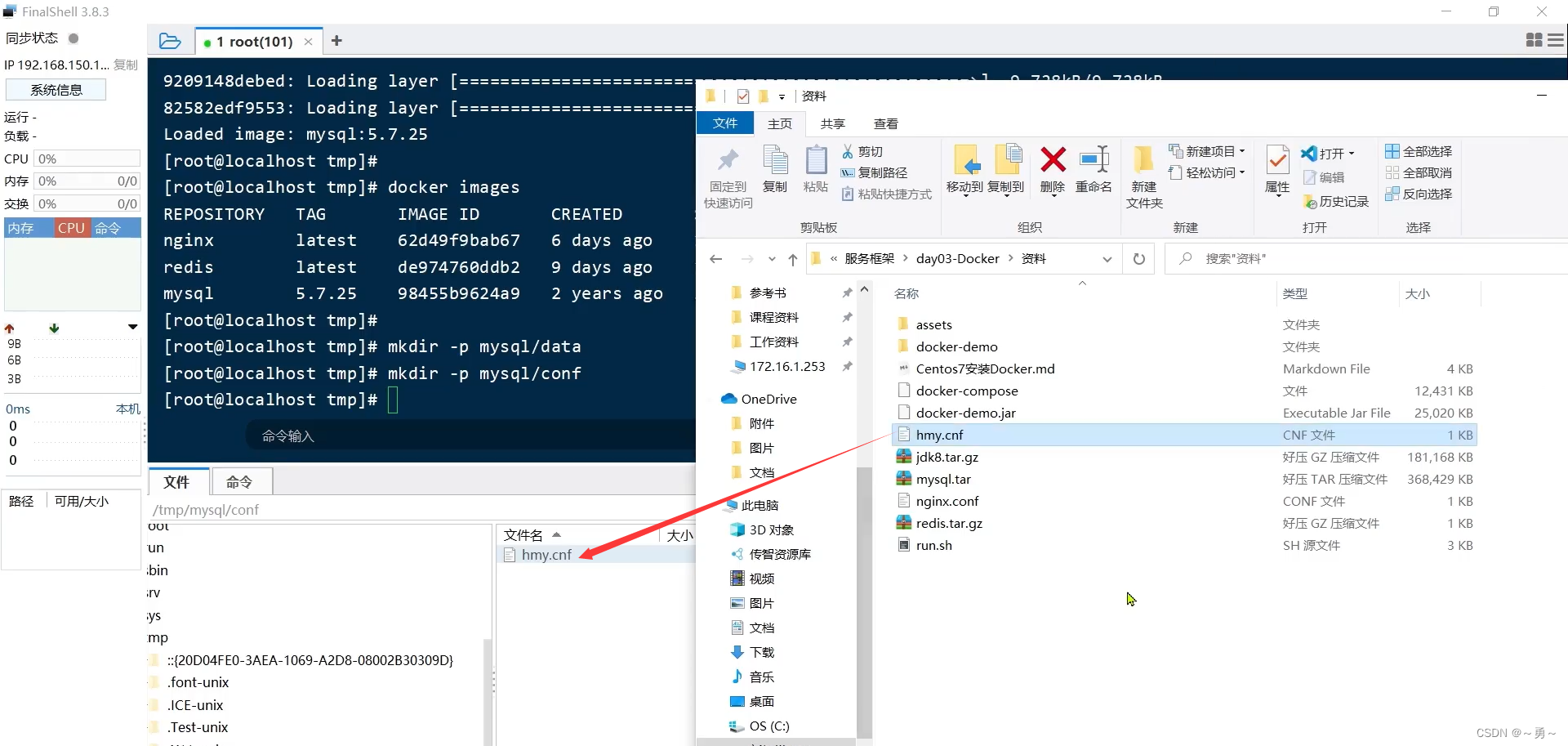The height and width of the screenshot is (746, 1568).
Task: Switch FinalShell to grid layout view
Action: [x=1534, y=40]
